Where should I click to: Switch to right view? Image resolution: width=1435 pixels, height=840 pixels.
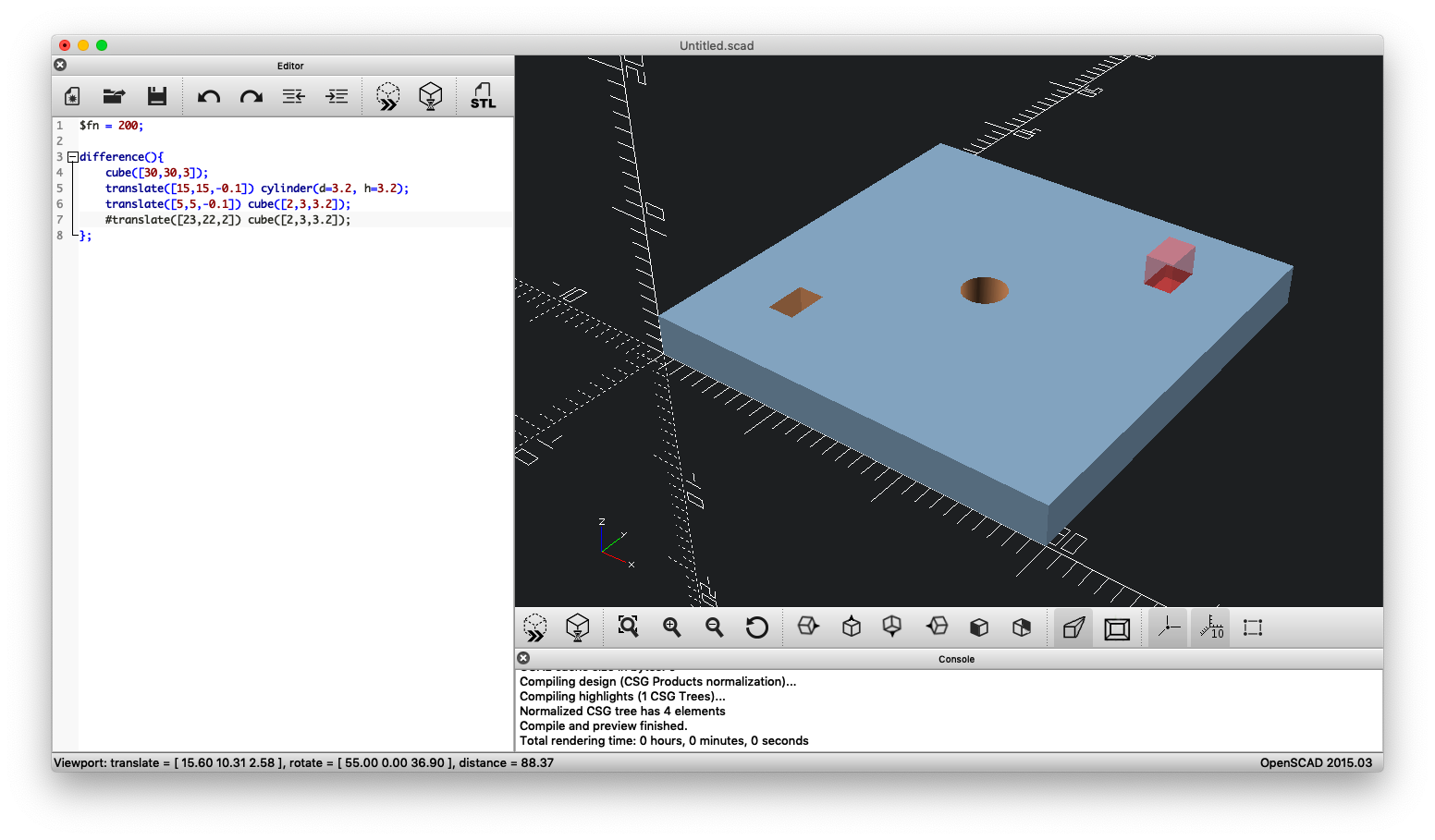click(808, 627)
